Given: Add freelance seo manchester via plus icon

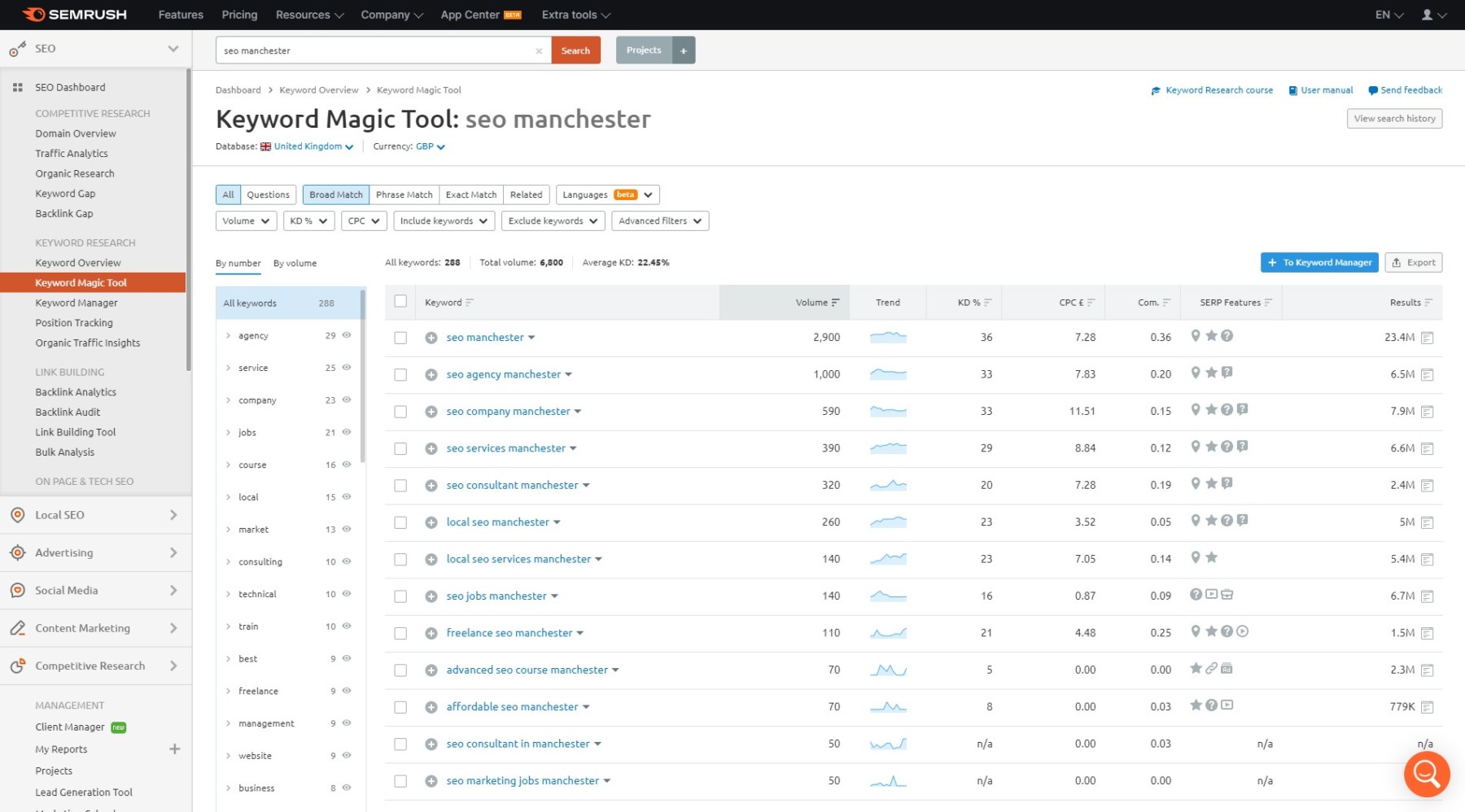Looking at the screenshot, I should (431, 633).
